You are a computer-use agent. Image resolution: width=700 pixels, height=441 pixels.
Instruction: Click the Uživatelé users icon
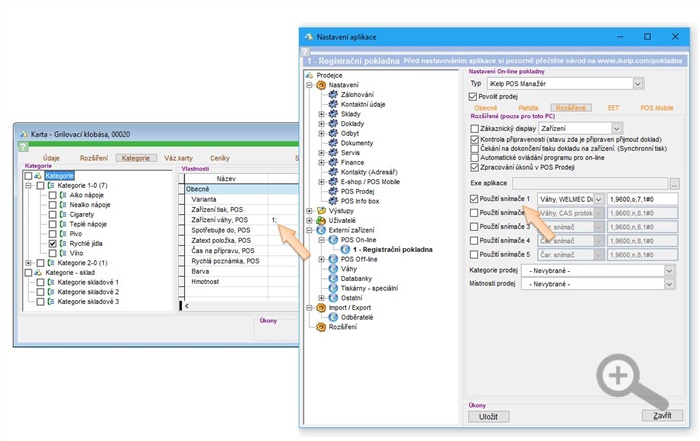point(321,220)
